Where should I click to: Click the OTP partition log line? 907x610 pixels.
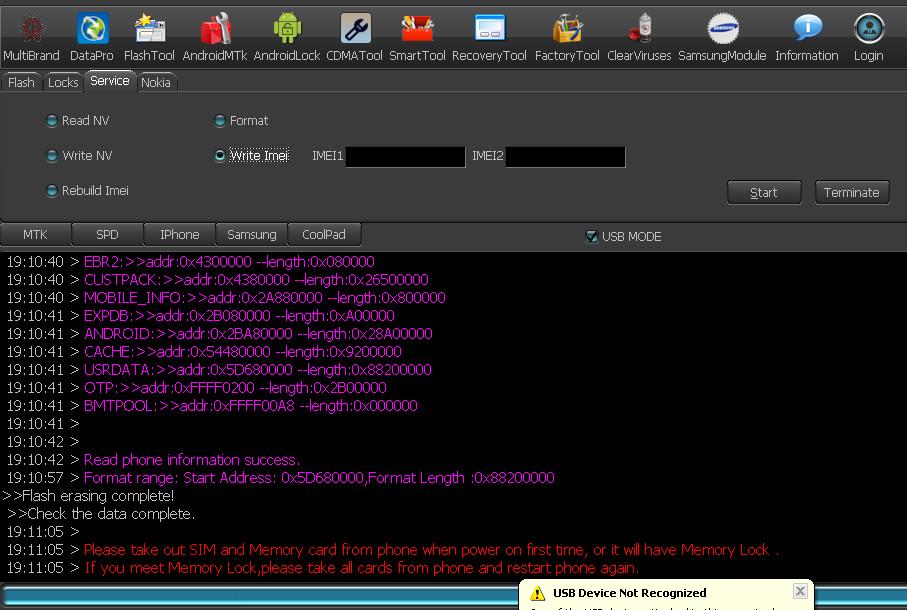235,388
